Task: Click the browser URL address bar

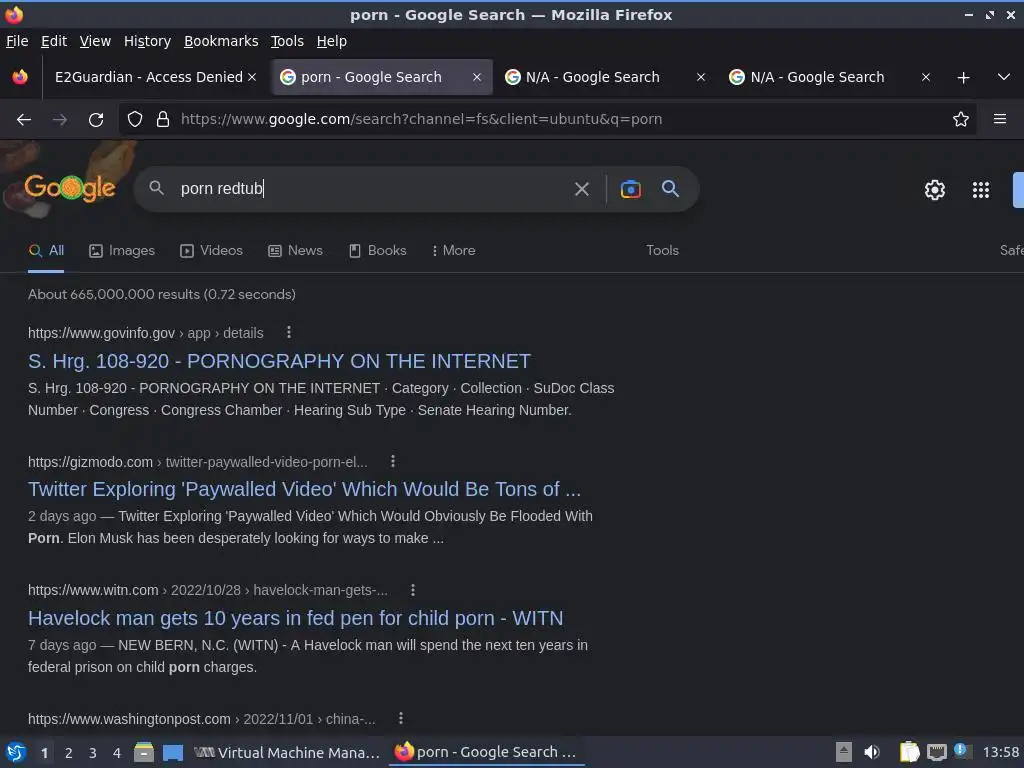Action: click(x=549, y=119)
